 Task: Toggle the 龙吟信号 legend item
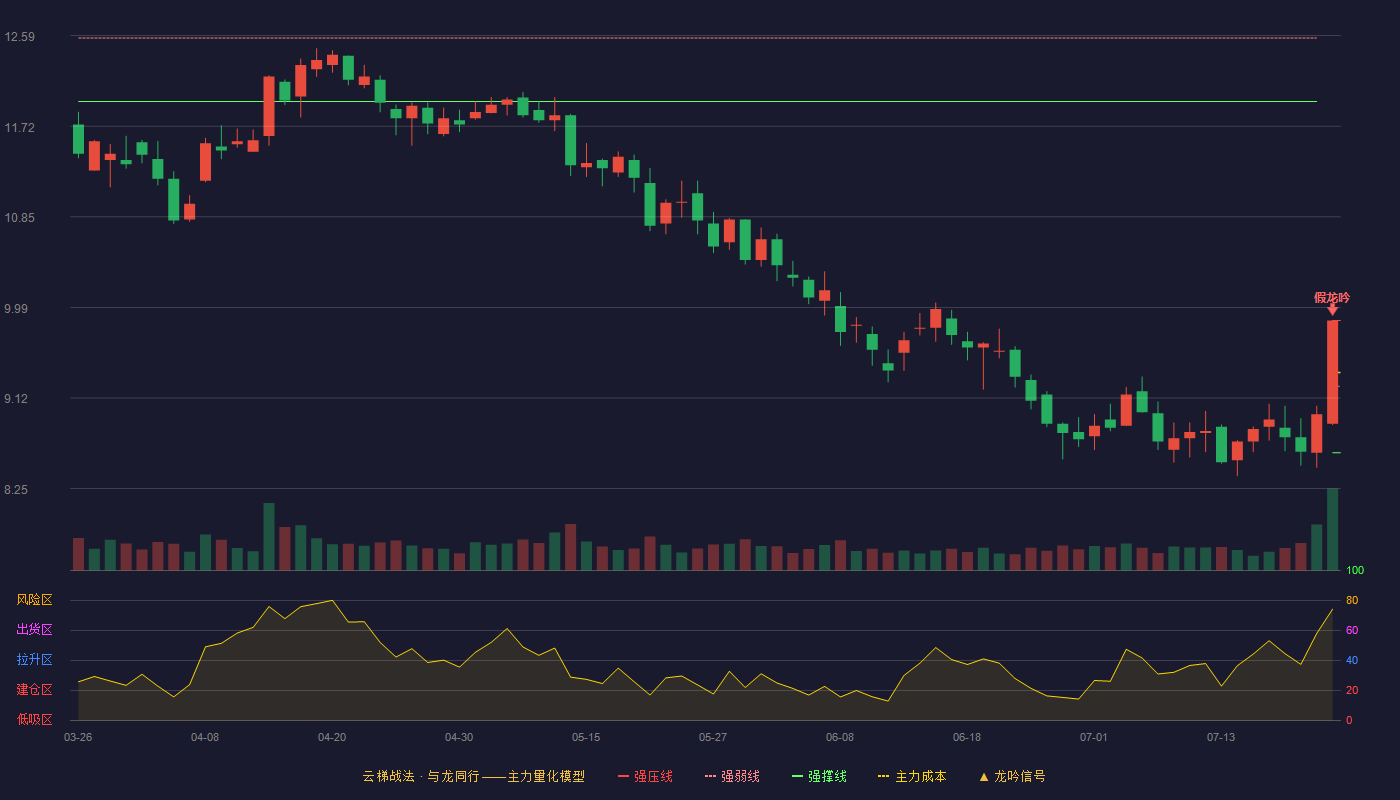click(1012, 776)
